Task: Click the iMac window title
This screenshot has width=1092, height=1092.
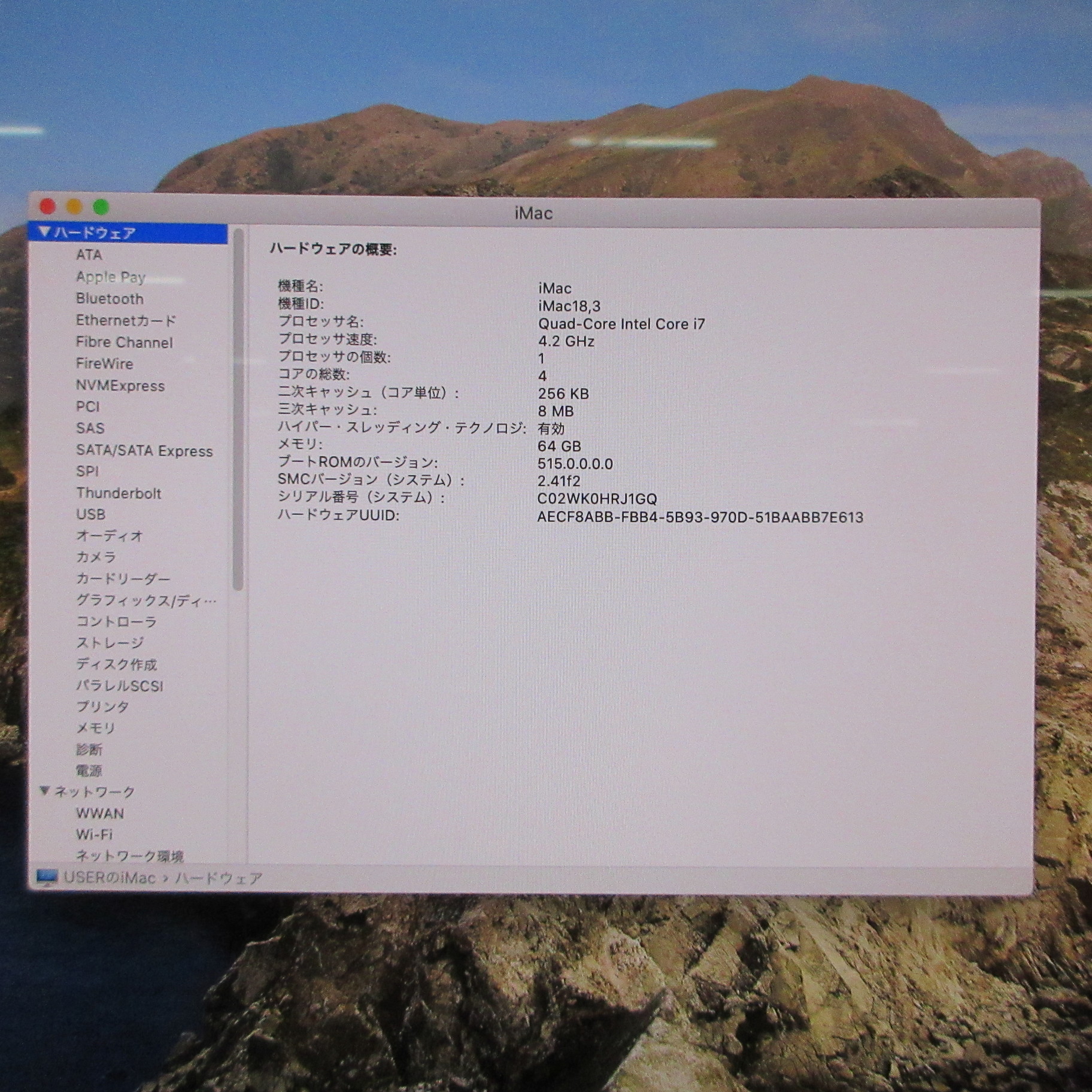Action: [533, 213]
